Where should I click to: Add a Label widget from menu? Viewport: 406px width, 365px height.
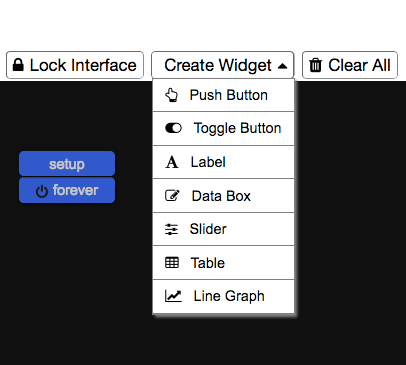tap(223, 162)
